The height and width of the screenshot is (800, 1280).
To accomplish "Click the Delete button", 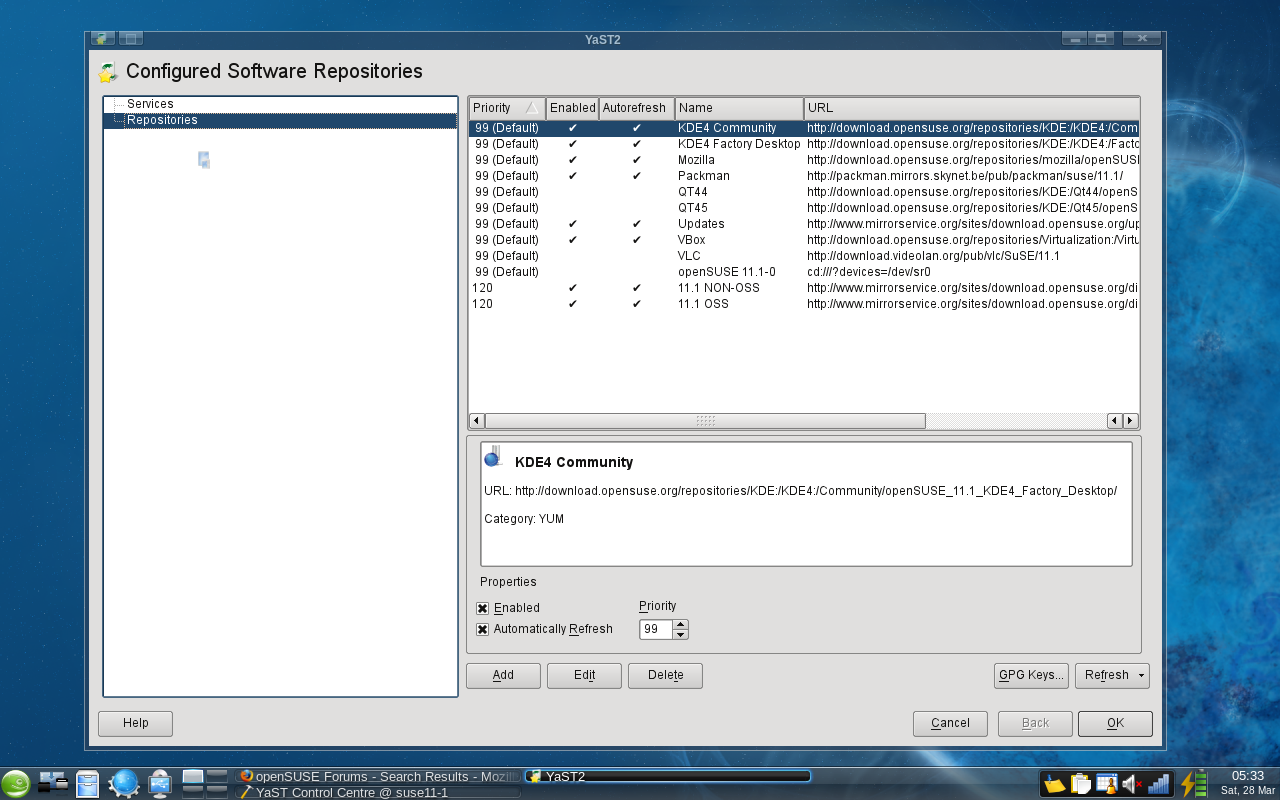I will tap(665, 676).
